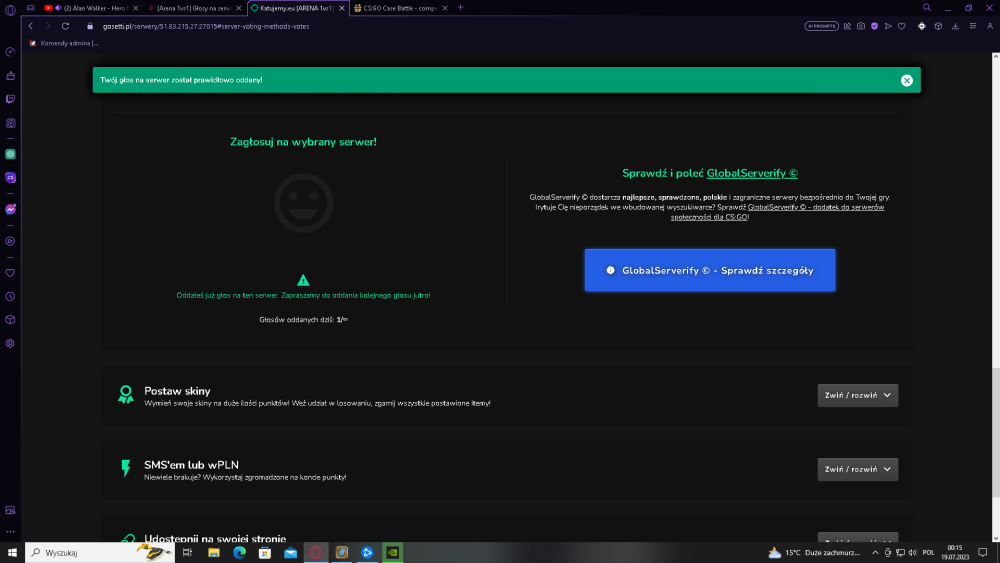This screenshot has width=1000, height=563.
Task: Open the sidebar screenshot gallery icon near bottom
Action: coord(10,509)
